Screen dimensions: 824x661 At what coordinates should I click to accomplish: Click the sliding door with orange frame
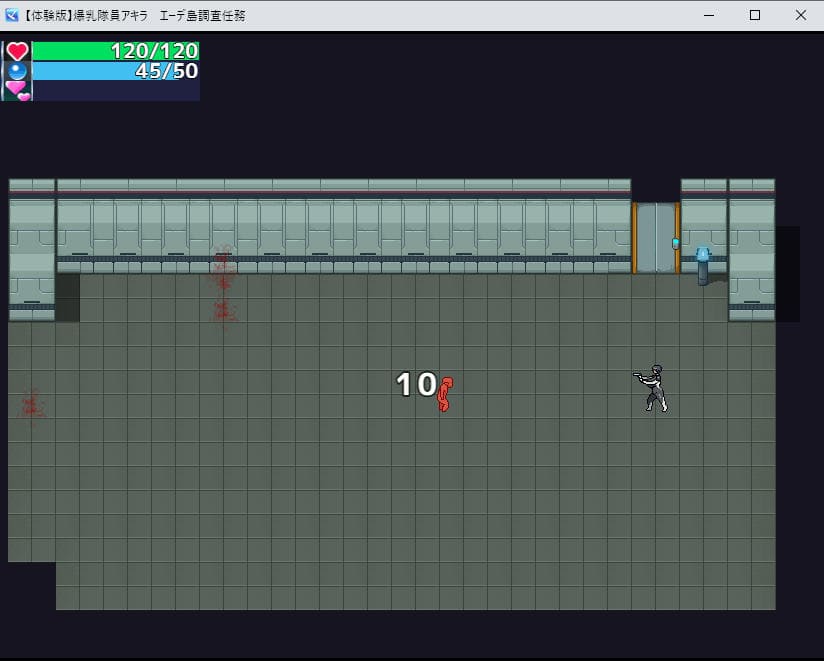point(656,238)
